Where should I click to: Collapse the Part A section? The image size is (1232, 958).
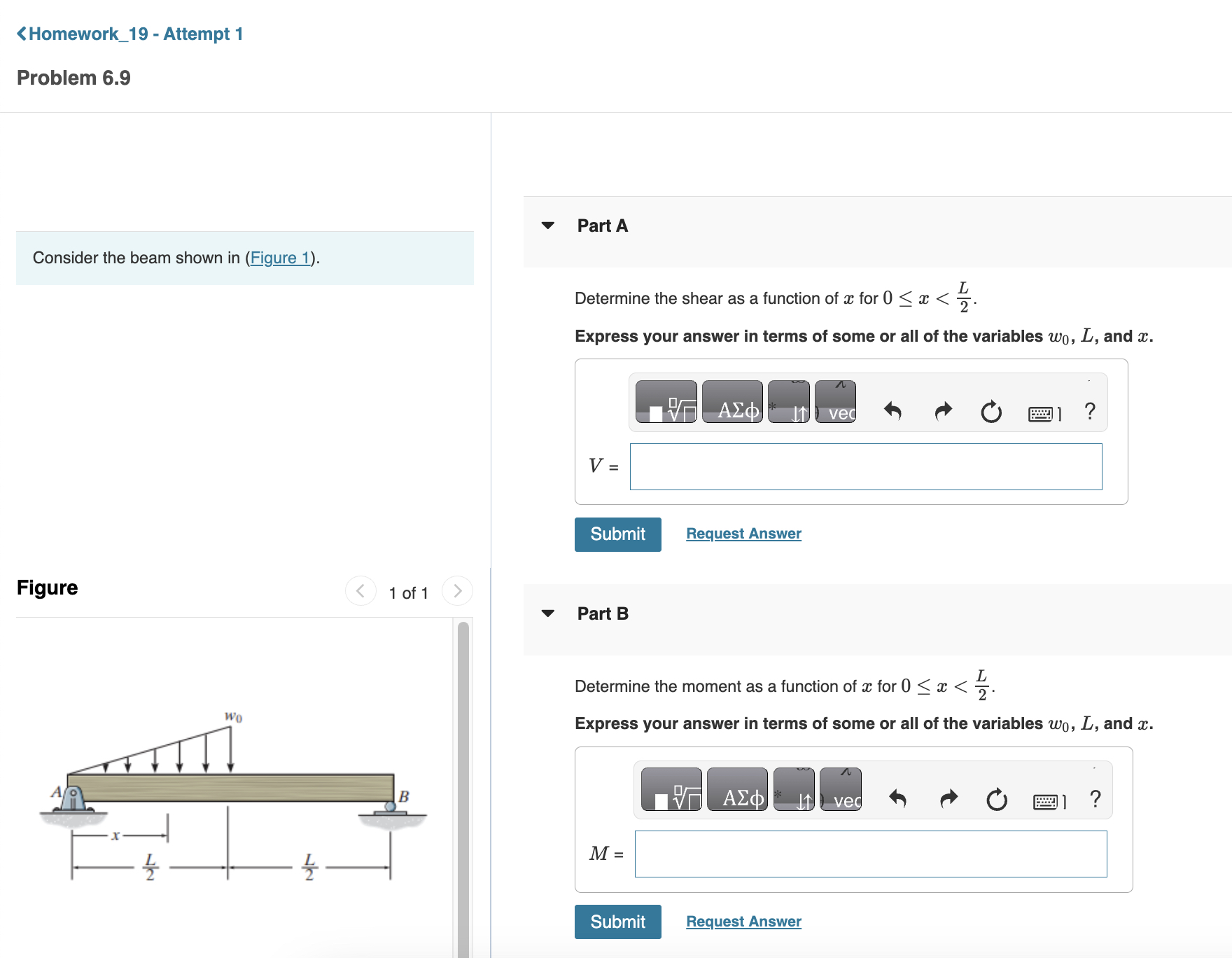coord(548,225)
